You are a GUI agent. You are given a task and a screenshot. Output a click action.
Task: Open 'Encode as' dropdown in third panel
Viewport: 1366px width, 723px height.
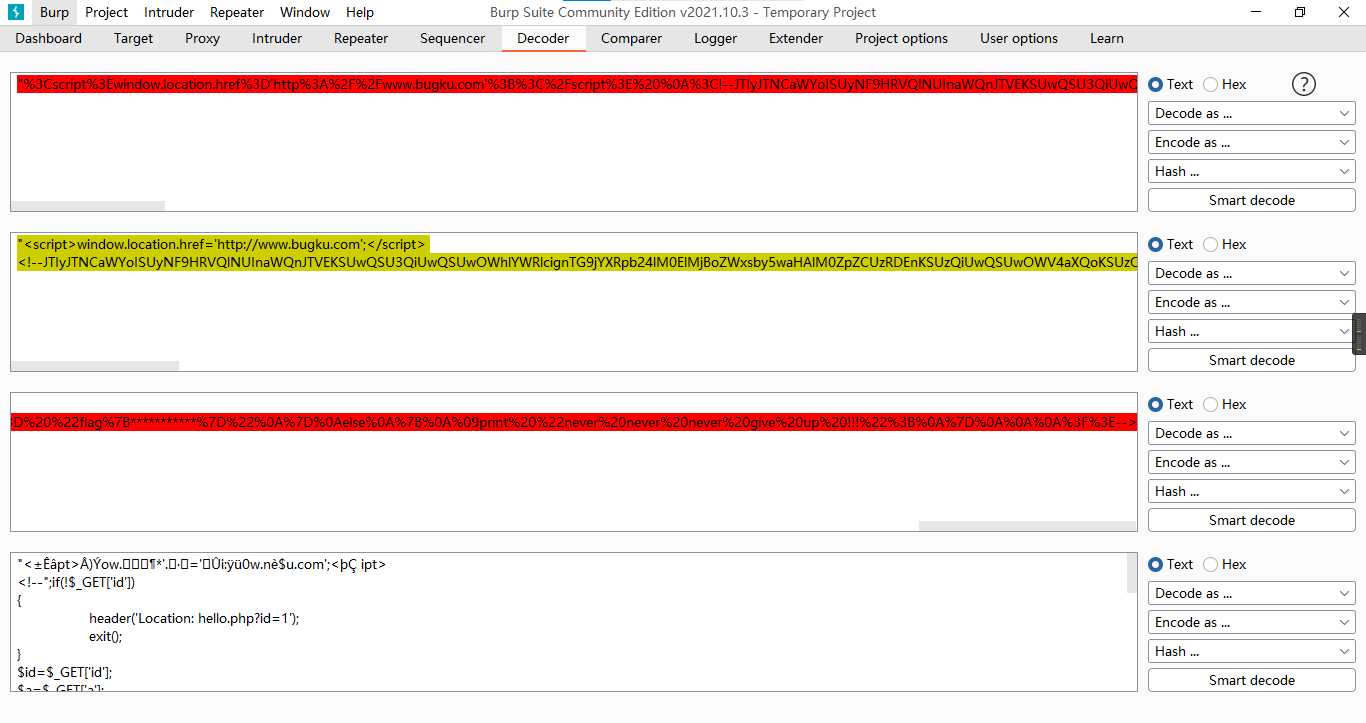tap(1252, 462)
